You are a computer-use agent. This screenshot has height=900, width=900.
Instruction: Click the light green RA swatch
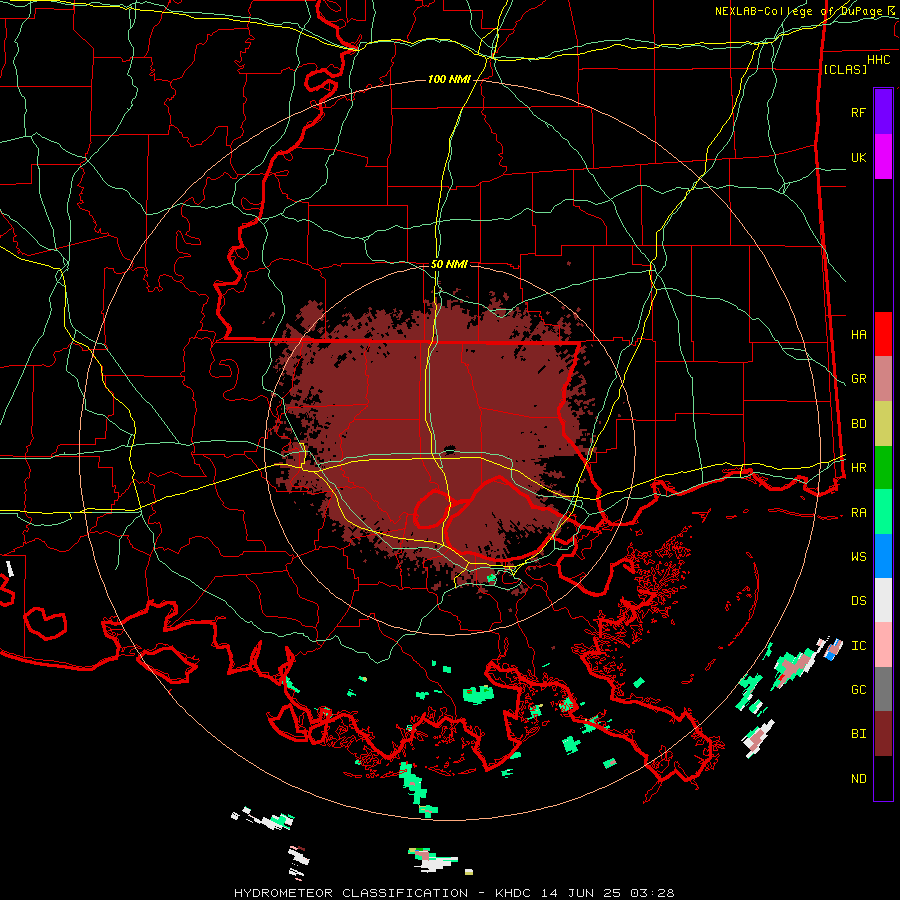(x=883, y=511)
